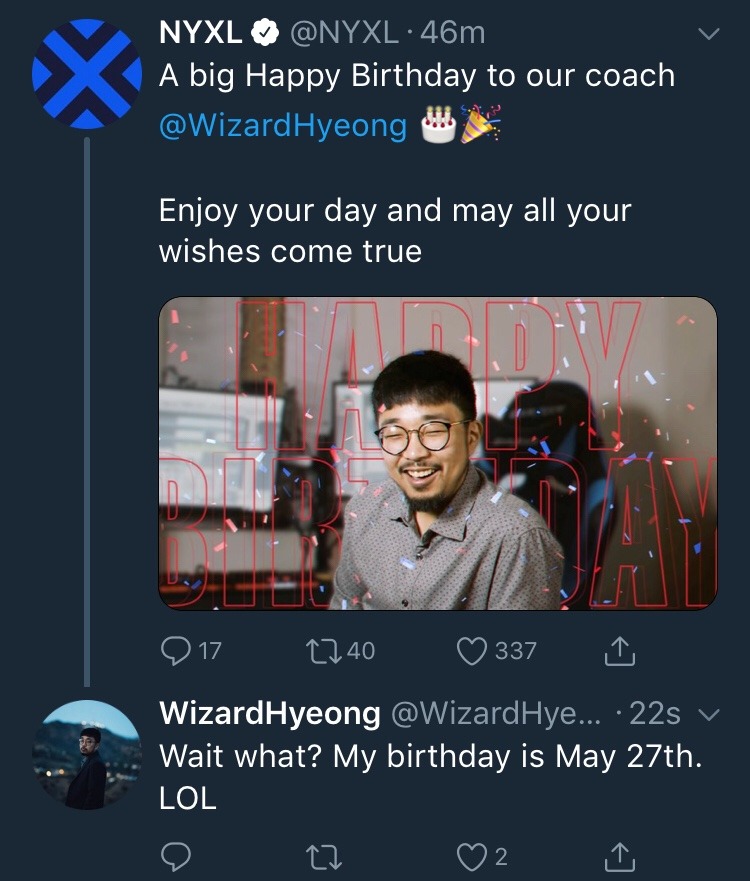Like WizardHyeong's reply with 2 likes
Image resolution: width=750 pixels, height=881 pixels.
[x=471, y=857]
